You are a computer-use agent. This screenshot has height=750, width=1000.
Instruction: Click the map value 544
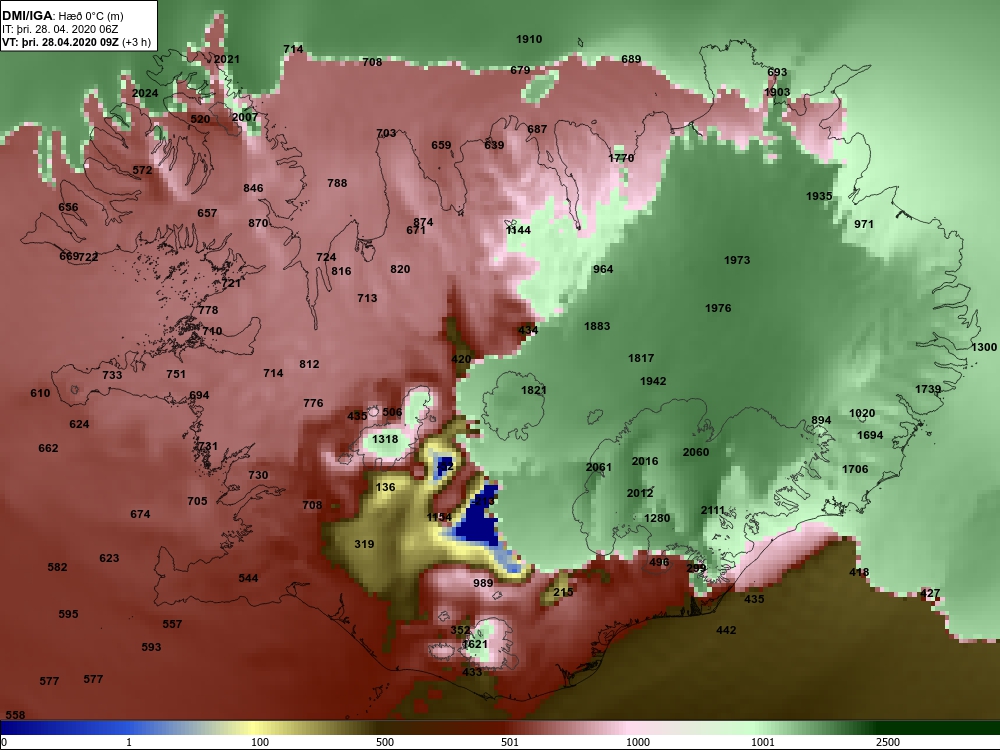(x=248, y=578)
